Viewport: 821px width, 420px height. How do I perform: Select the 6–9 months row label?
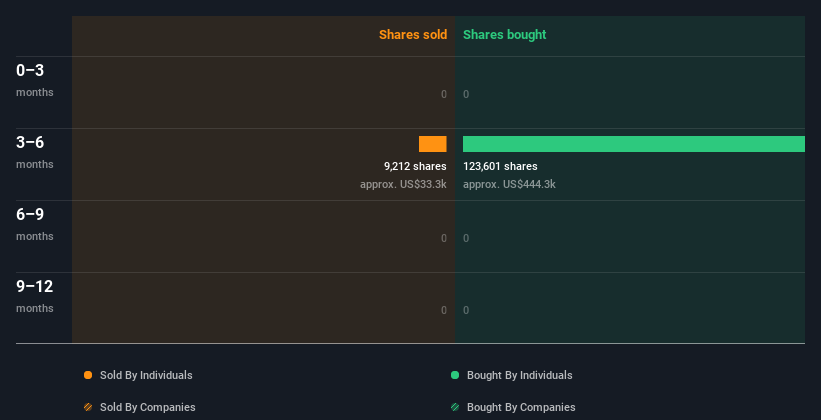35,224
